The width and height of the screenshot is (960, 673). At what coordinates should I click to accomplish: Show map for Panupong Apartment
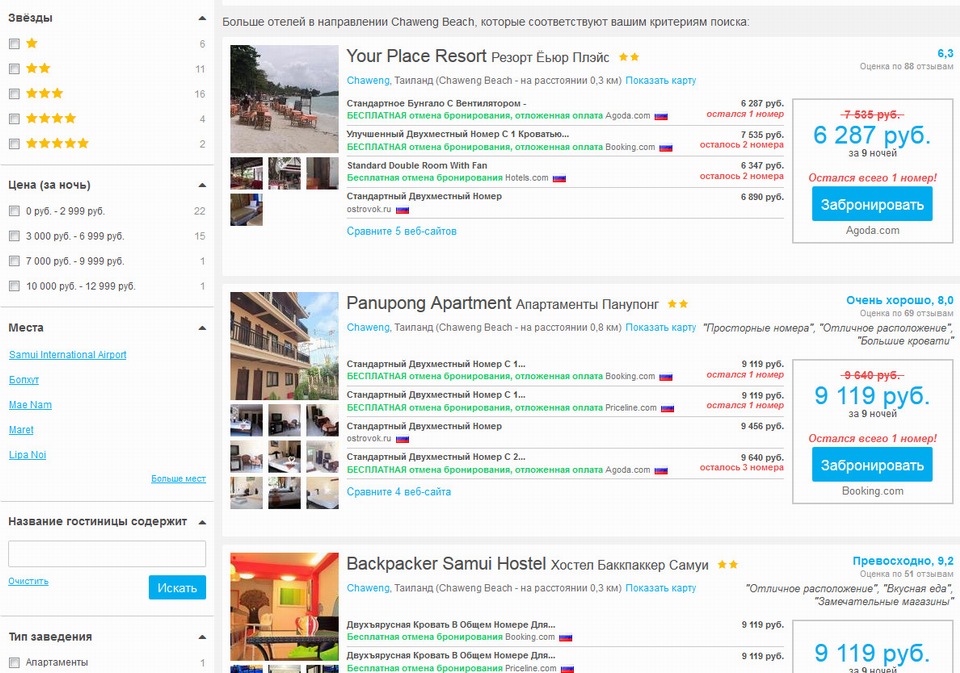click(x=661, y=328)
